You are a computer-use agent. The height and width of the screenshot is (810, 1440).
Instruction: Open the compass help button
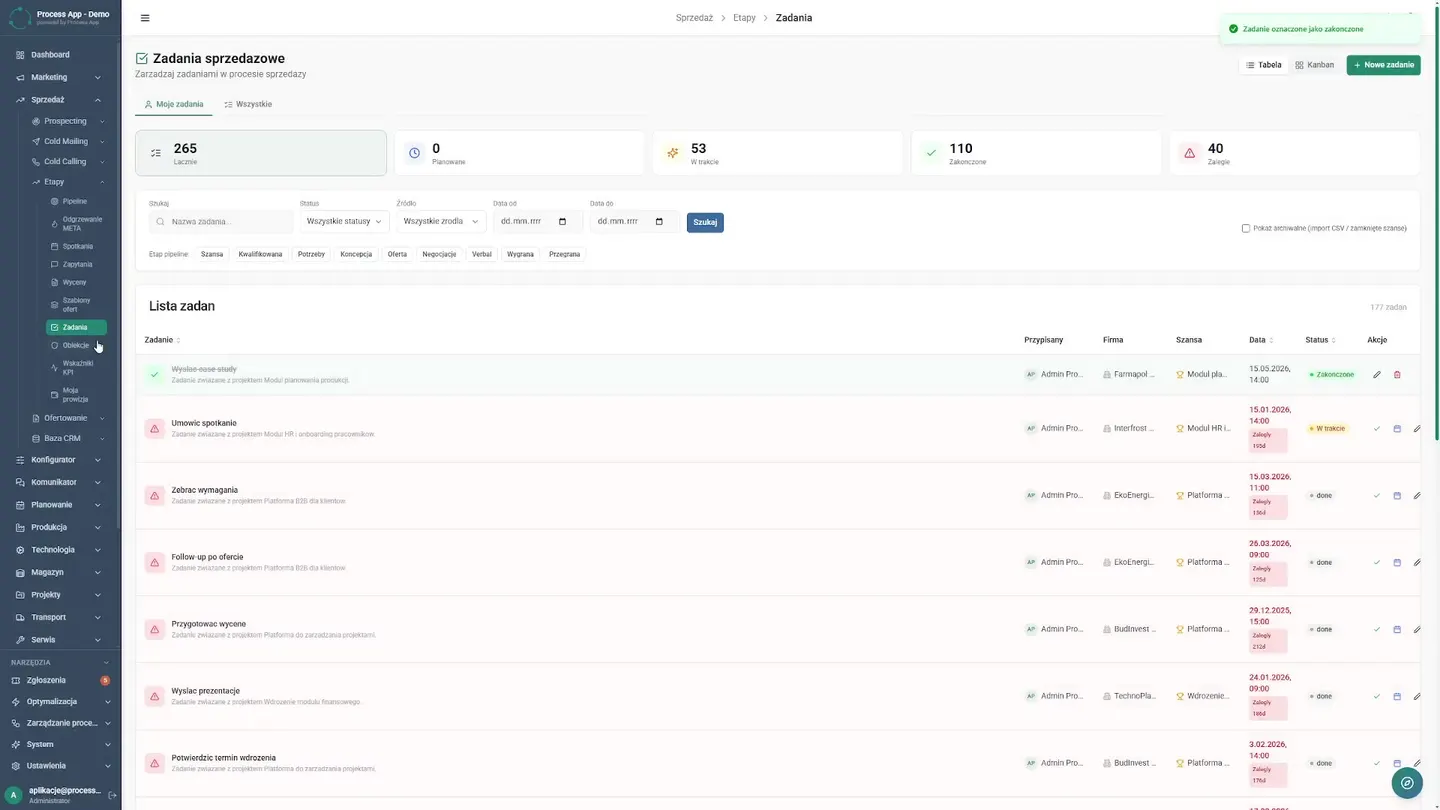1407,783
